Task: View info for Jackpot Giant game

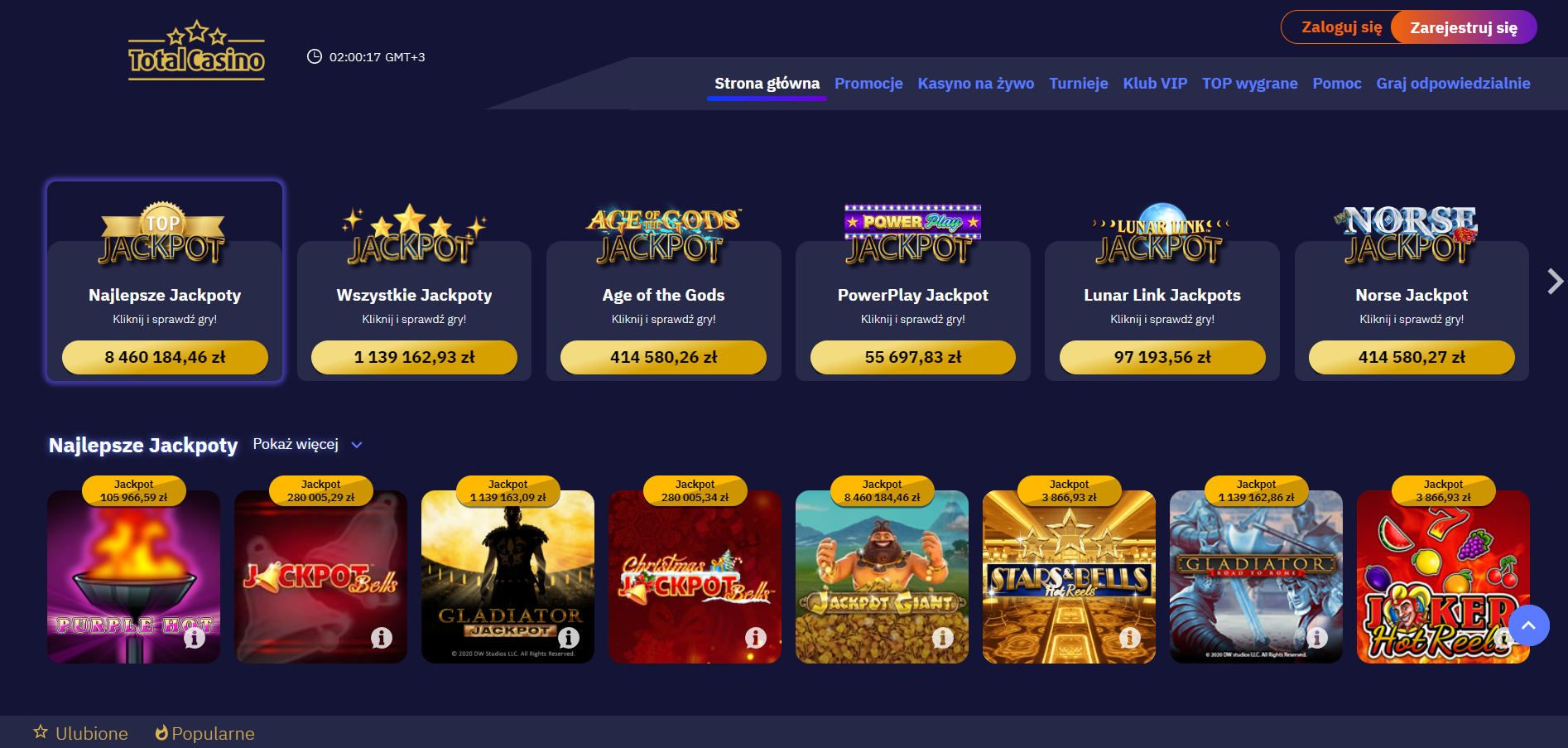Action: pyautogui.click(x=943, y=638)
